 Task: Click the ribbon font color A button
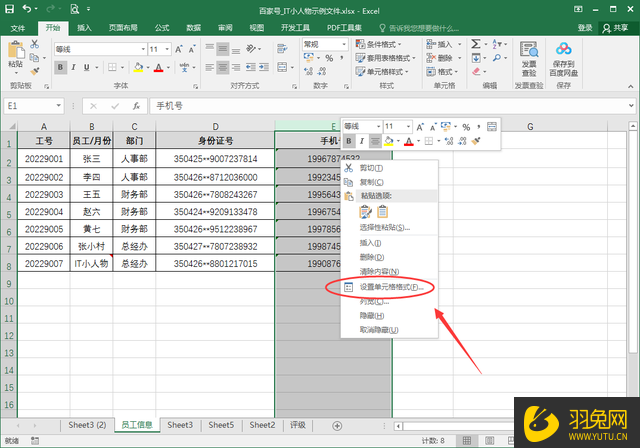click(x=159, y=67)
